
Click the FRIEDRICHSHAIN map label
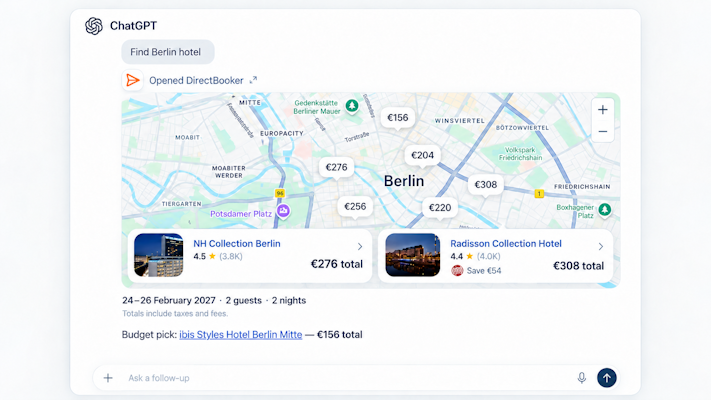(582, 186)
